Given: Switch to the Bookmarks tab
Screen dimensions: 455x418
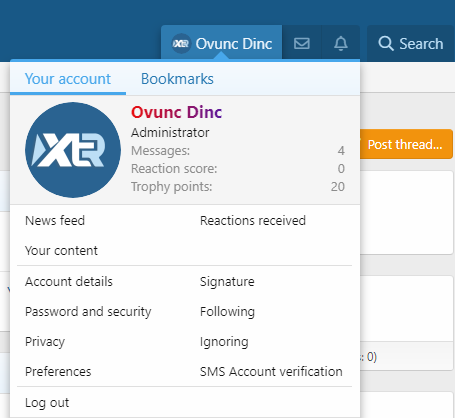Looking at the screenshot, I should 177,79.
